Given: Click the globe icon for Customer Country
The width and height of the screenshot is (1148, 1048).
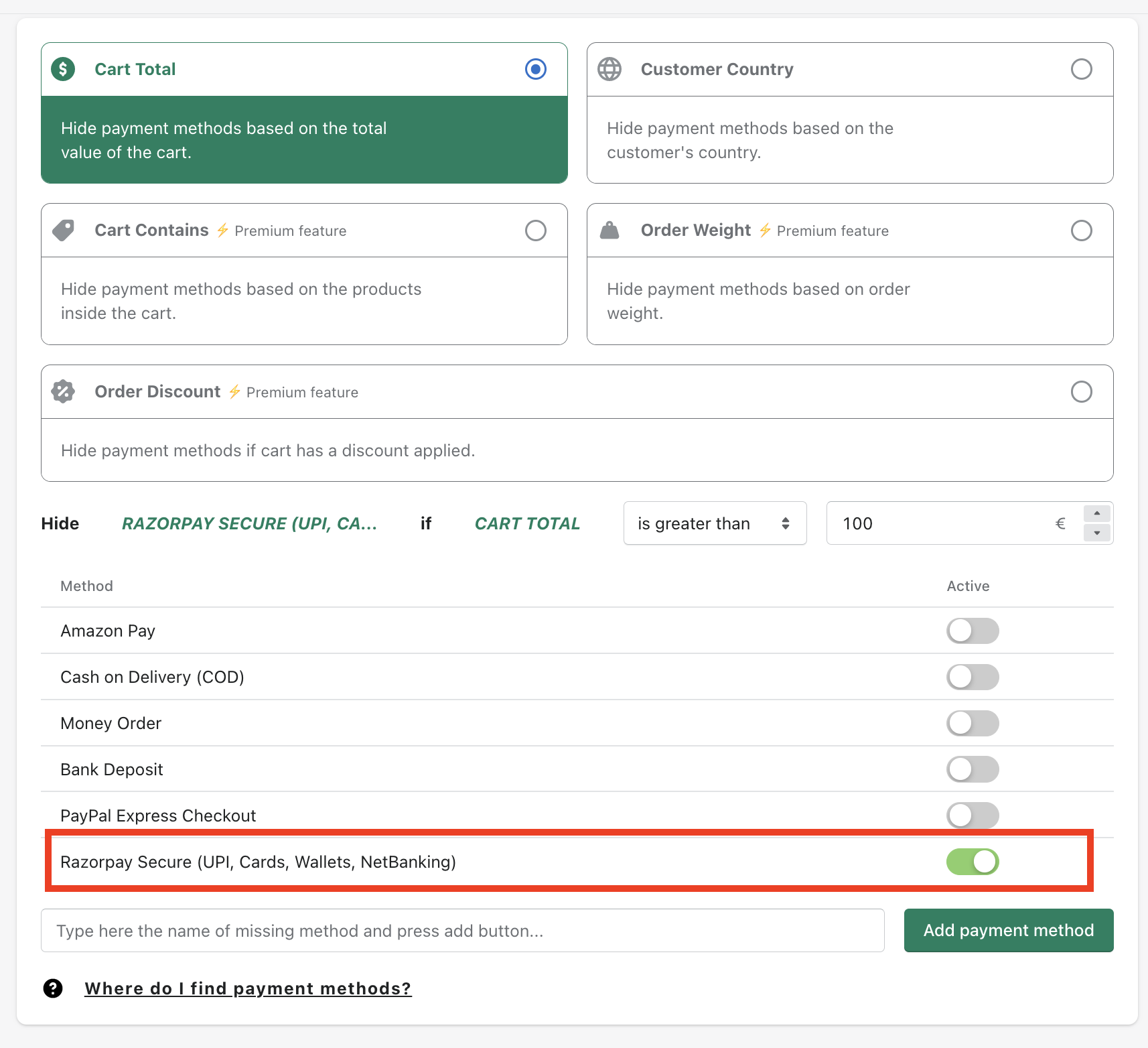Looking at the screenshot, I should coord(609,69).
